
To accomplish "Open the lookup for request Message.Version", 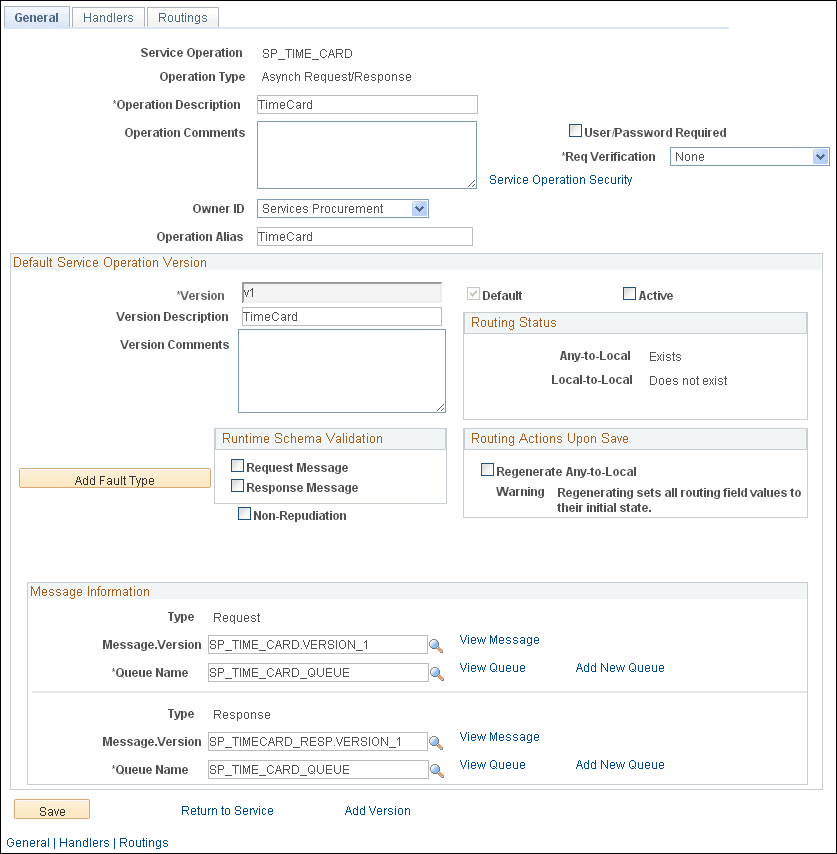I will point(435,645).
